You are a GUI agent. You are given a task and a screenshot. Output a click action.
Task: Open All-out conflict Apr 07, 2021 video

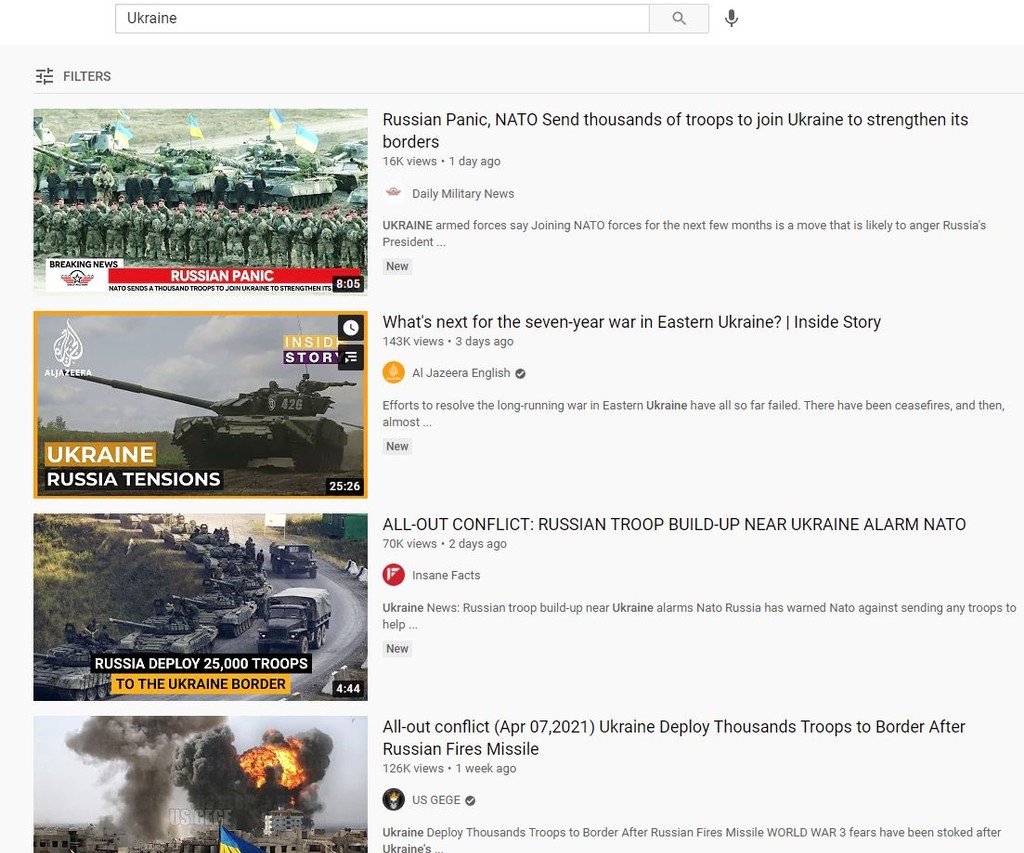[674, 738]
